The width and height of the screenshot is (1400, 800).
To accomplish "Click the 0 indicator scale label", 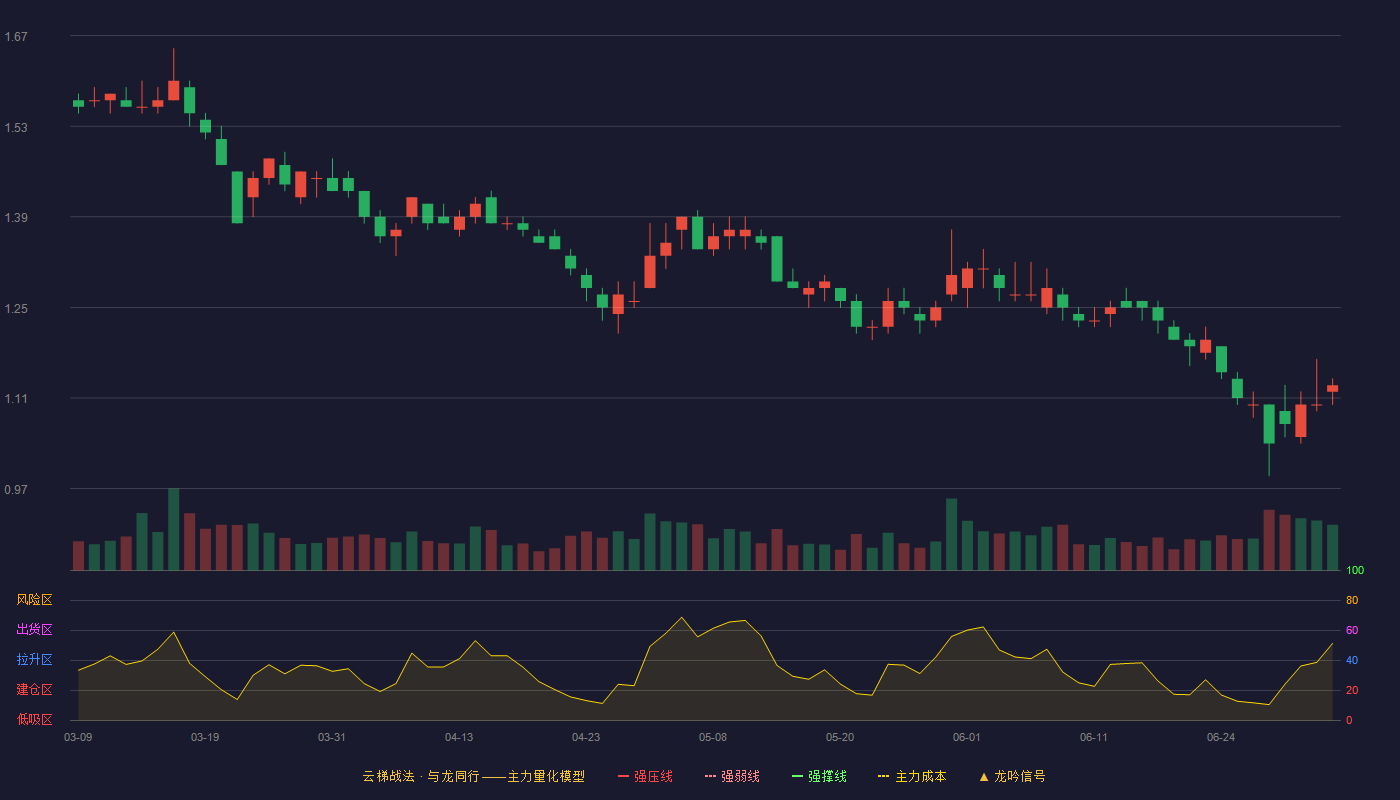I will pos(1349,720).
